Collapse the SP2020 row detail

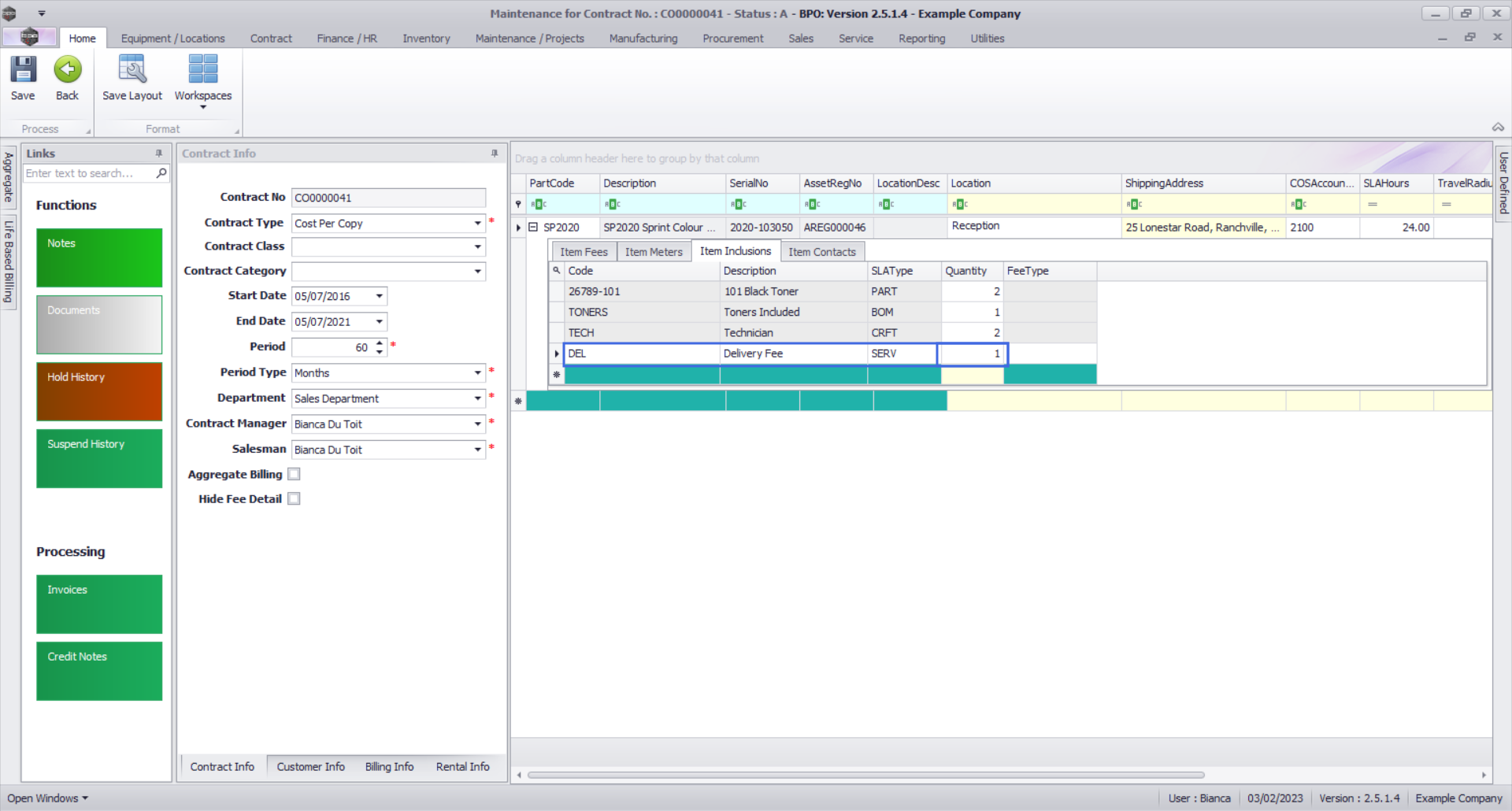coord(533,228)
